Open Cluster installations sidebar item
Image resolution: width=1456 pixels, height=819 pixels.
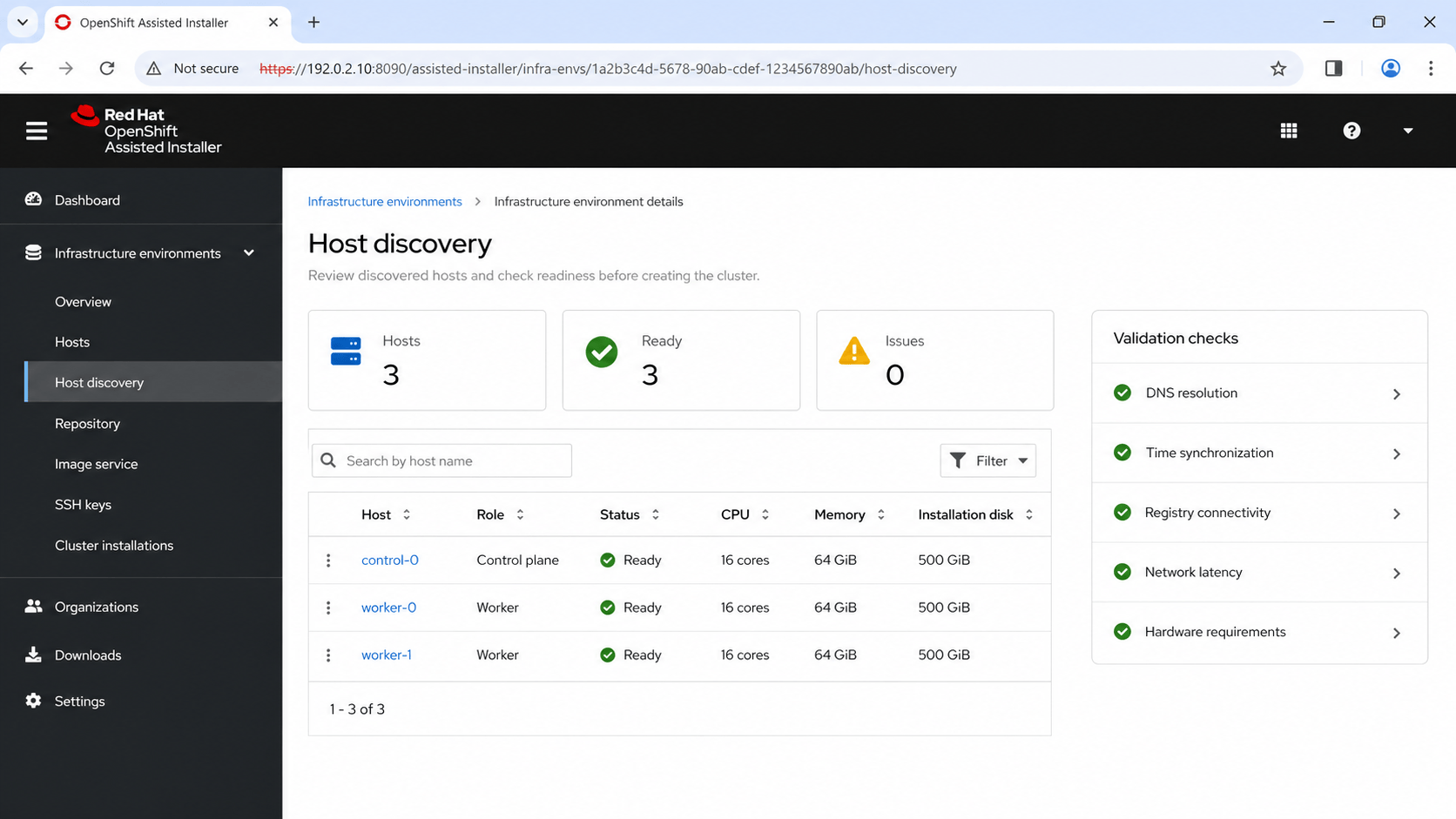click(114, 546)
